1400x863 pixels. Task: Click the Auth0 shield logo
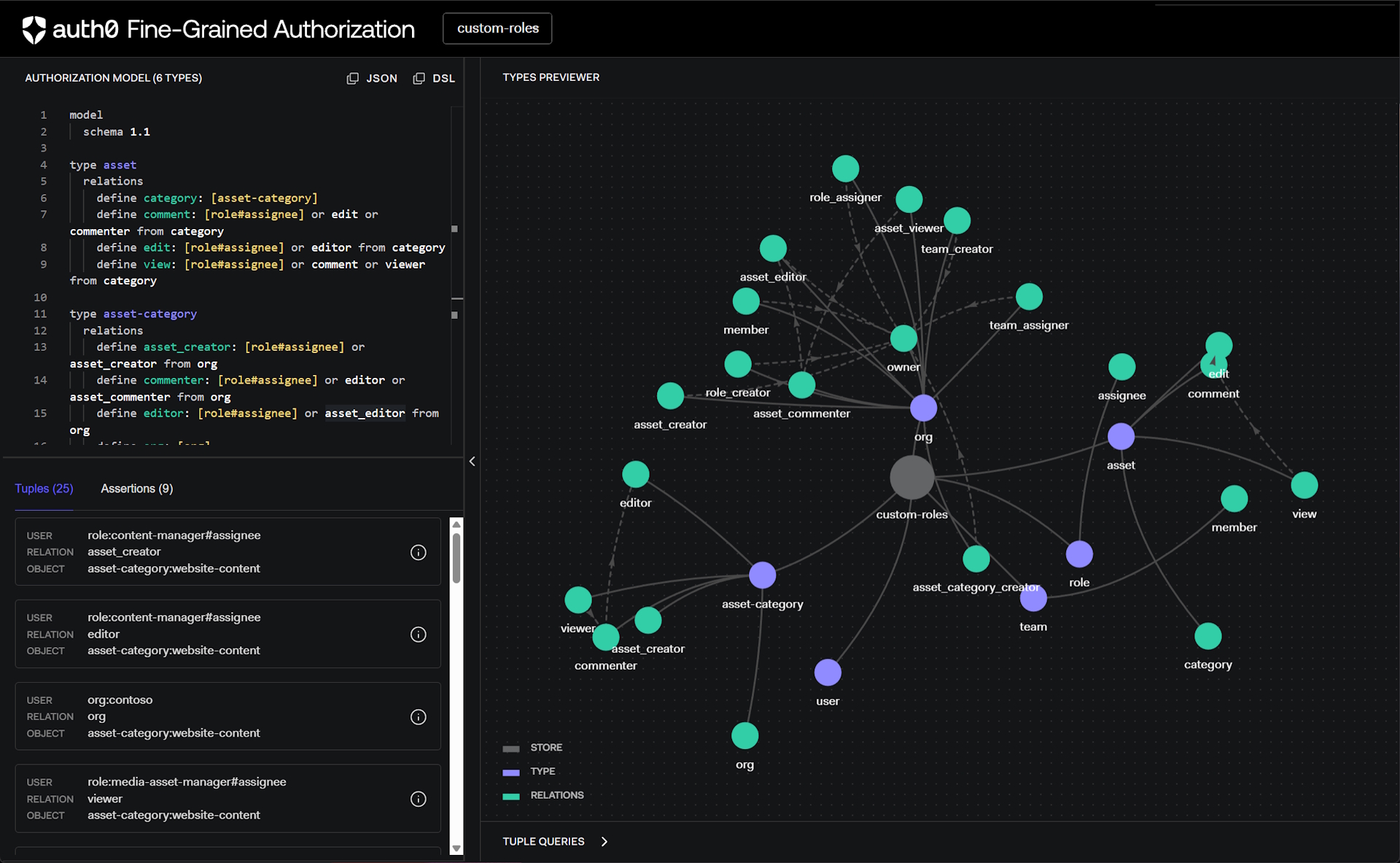[34, 29]
